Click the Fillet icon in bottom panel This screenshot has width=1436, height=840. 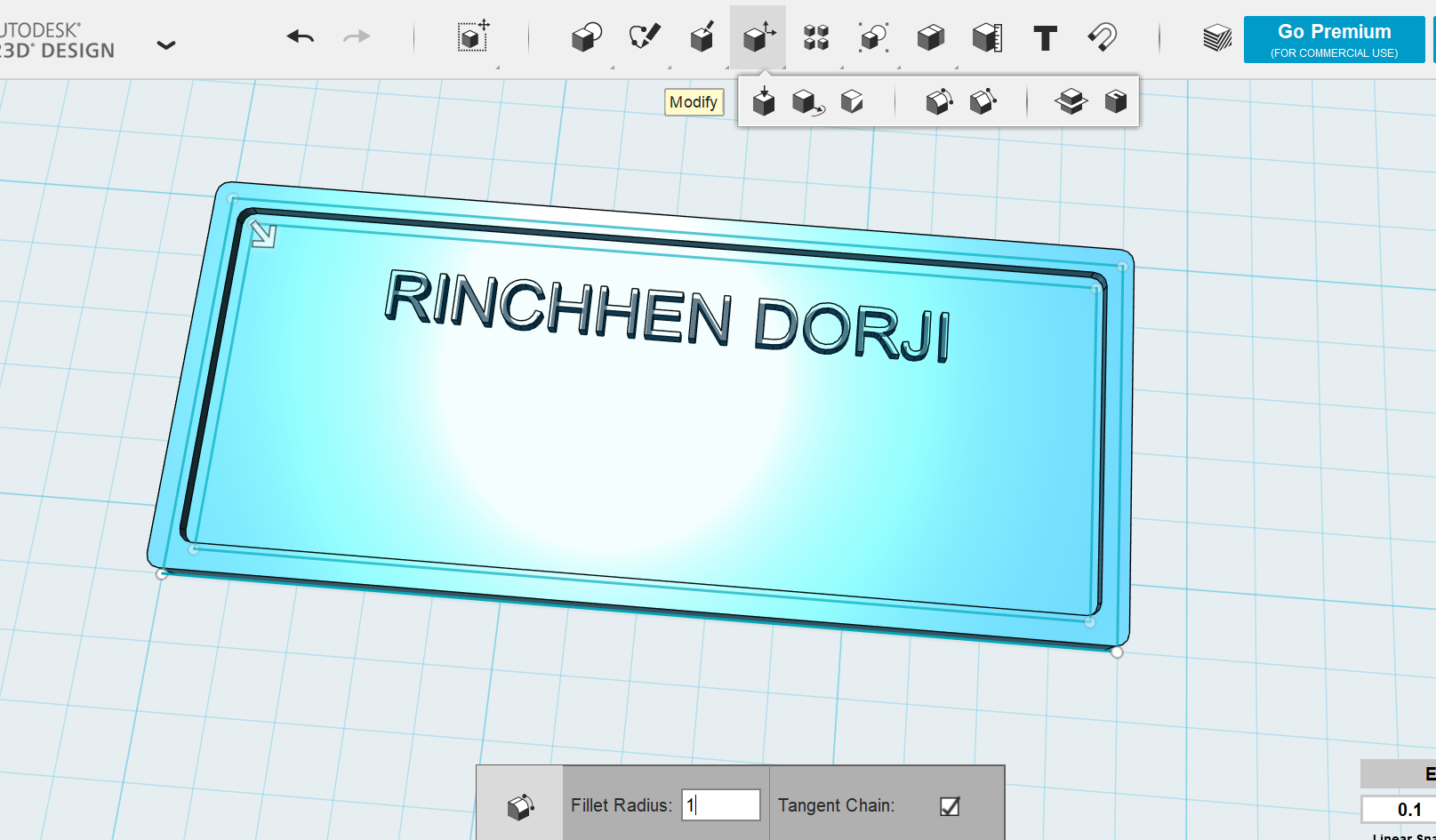[x=520, y=806]
